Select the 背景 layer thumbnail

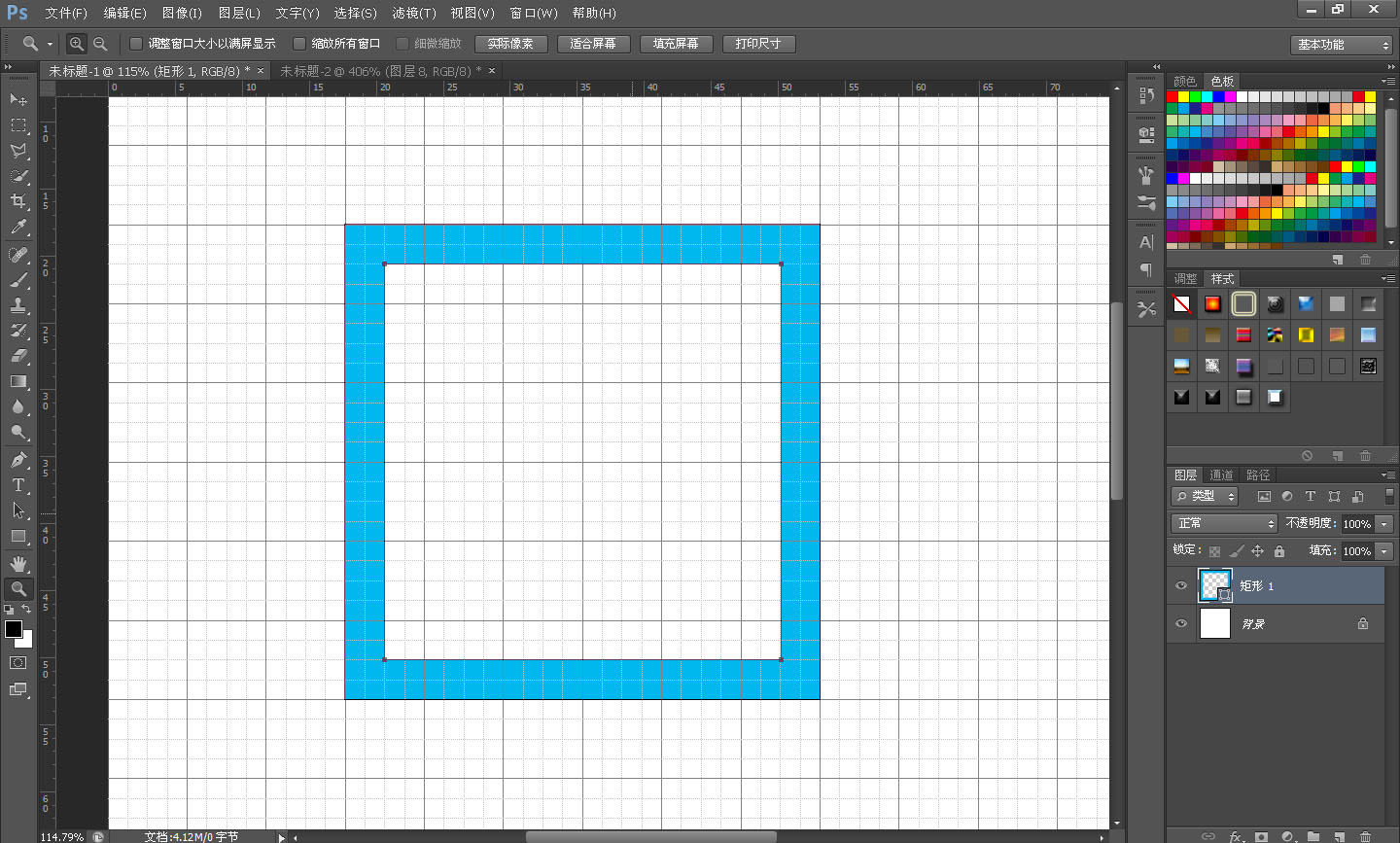pos(1215,623)
